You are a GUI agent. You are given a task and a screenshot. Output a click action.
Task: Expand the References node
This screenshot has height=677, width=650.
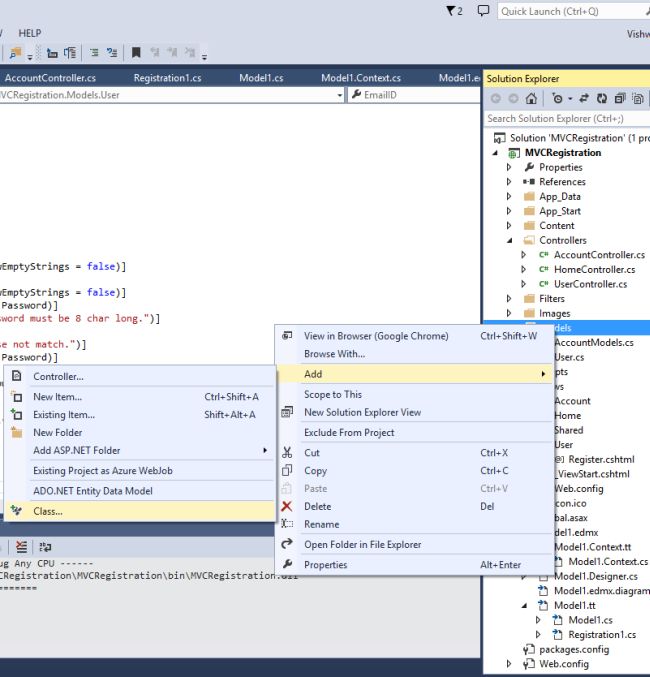click(509, 182)
